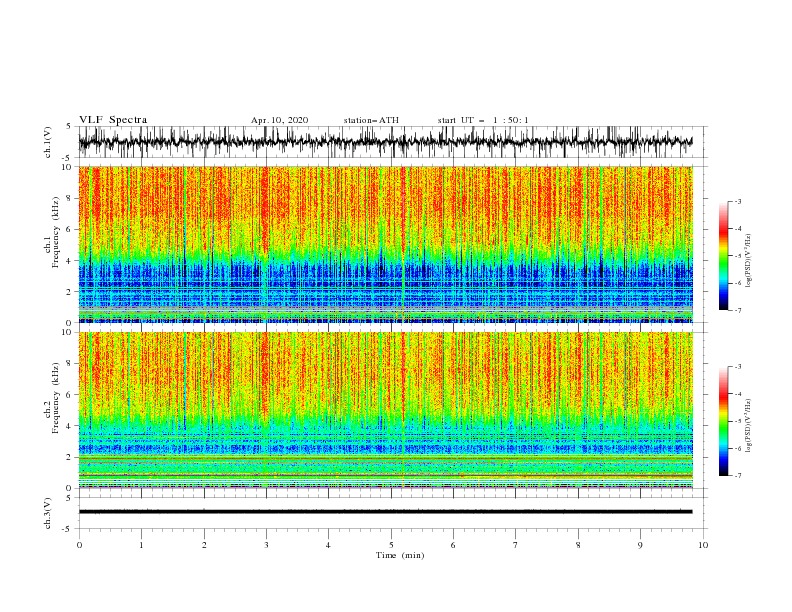This screenshot has width=792, height=612.
Task: Select the date label "Apr. 10, 2020"
Action: coord(279,120)
